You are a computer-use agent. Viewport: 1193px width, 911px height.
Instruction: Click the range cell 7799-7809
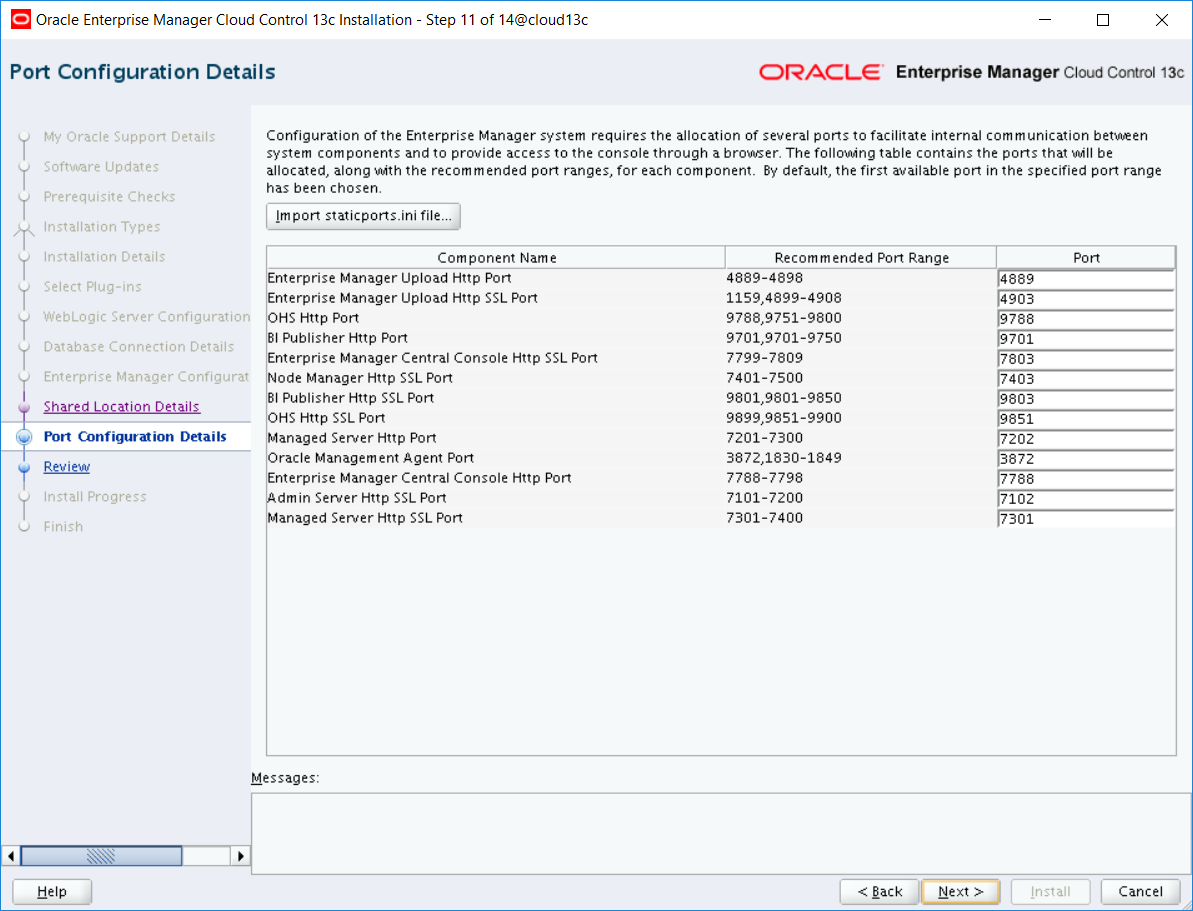[765, 358]
